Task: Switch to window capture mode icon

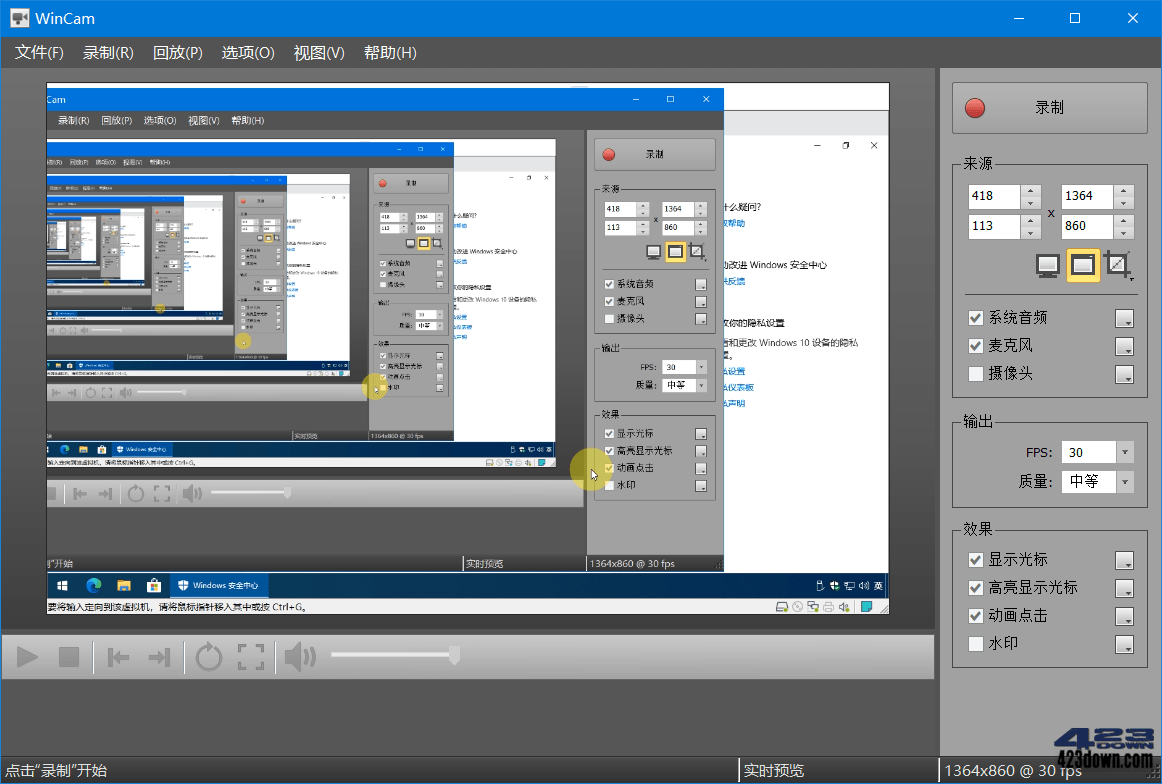Action: 1083,265
